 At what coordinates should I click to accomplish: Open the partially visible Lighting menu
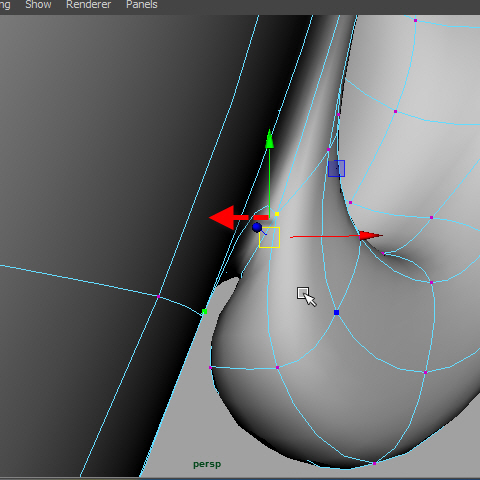(x=5, y=5)
